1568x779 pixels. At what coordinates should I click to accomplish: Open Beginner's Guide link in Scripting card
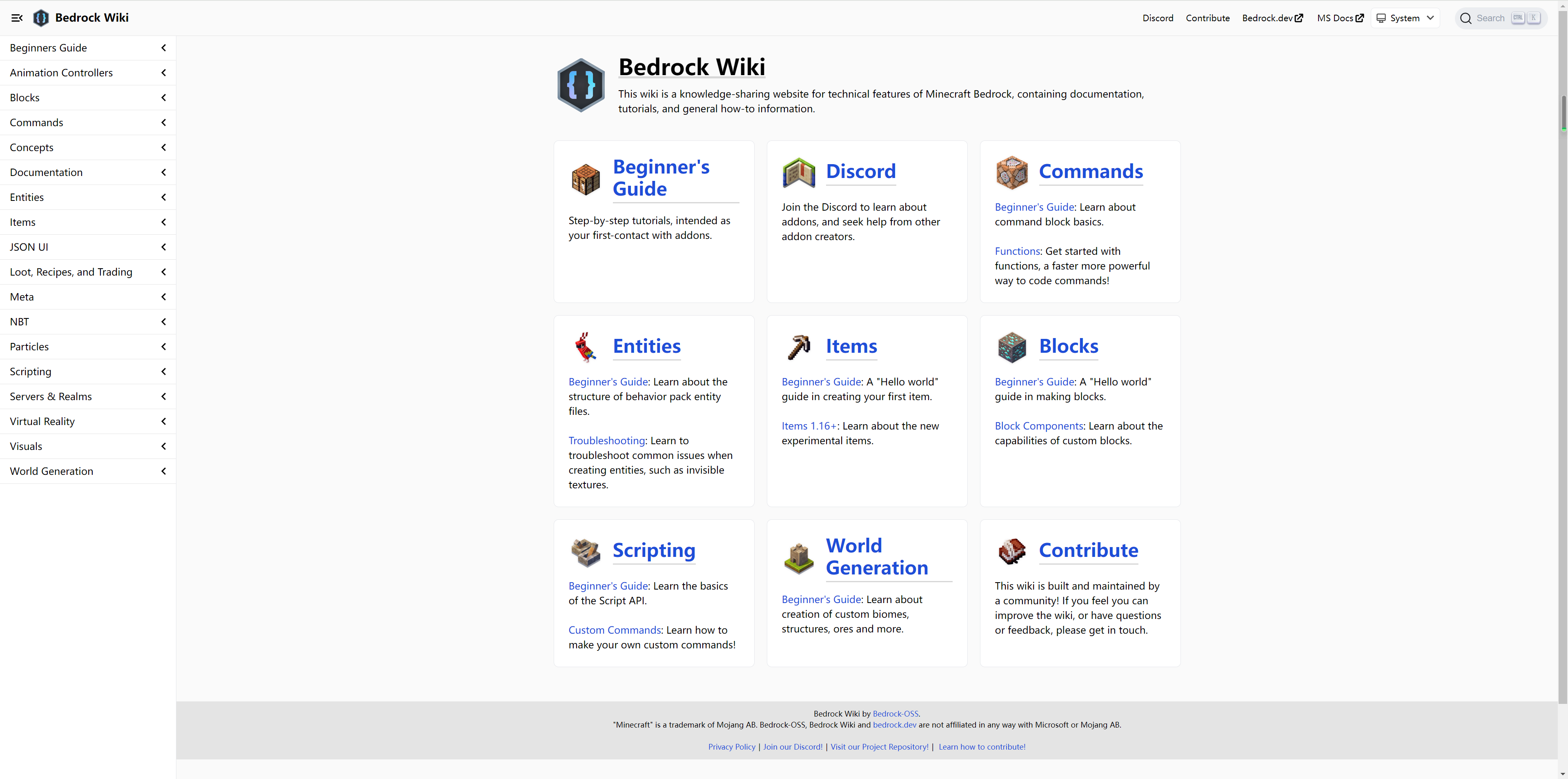tap(608, 586)
